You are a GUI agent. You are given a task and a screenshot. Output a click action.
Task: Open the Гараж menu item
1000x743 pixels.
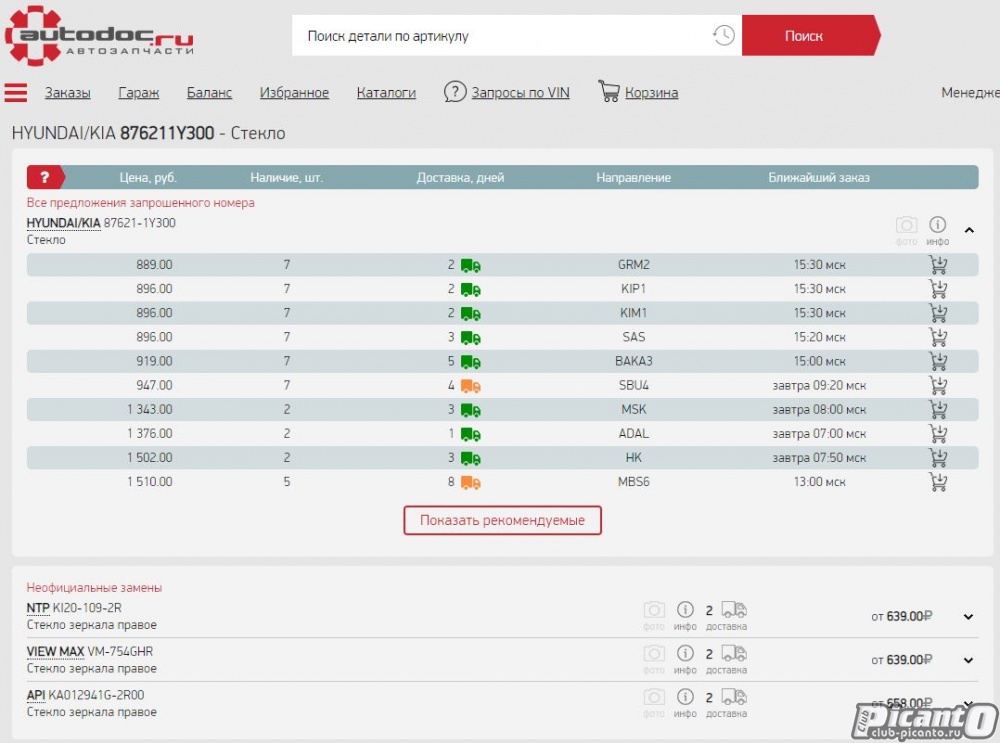(138, 92)
